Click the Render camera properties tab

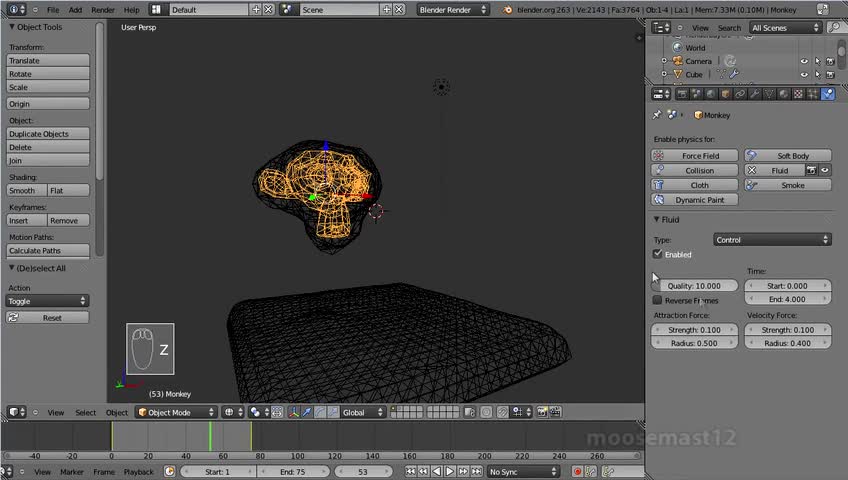point(682,94)
